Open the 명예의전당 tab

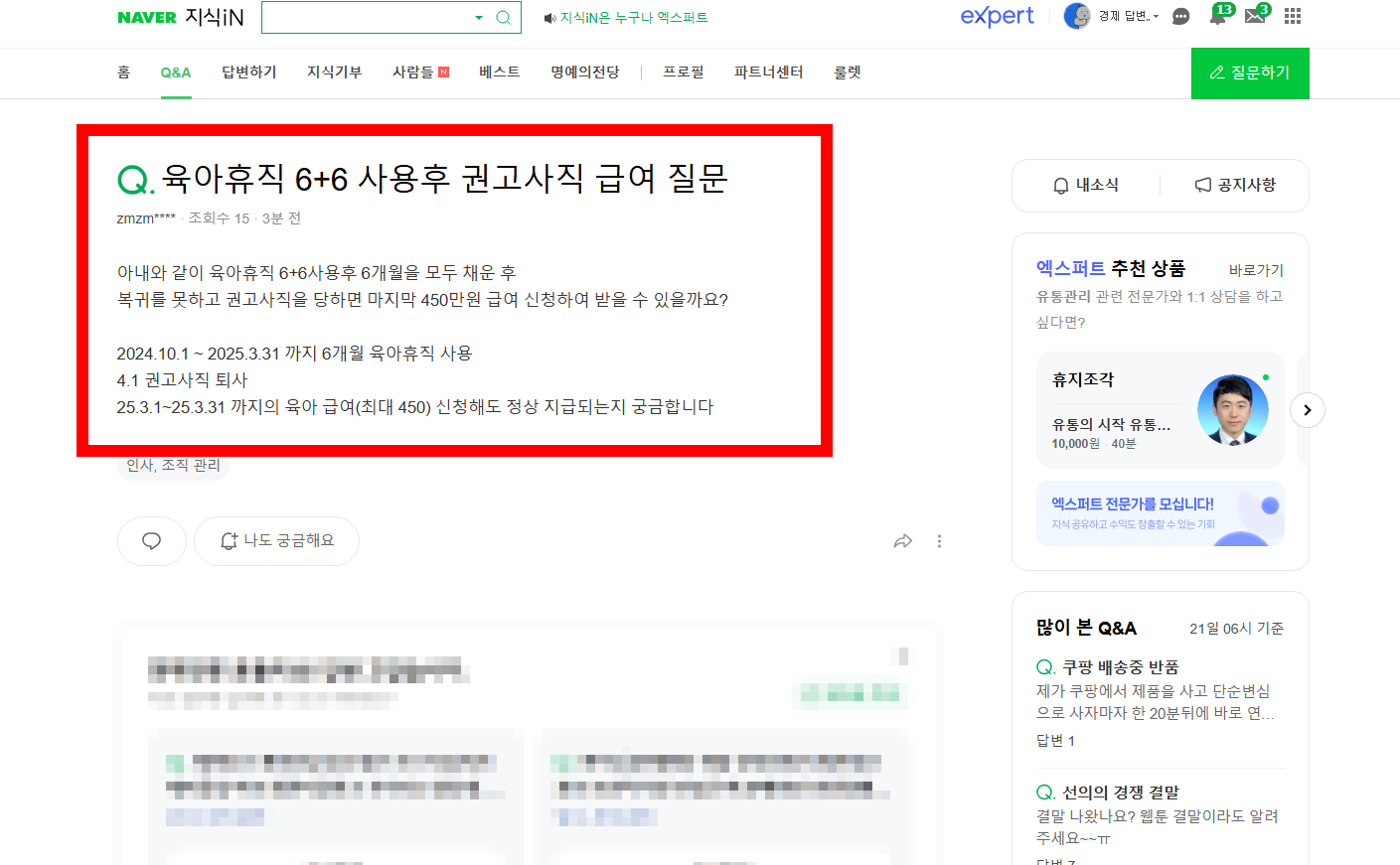pos(585,72)
